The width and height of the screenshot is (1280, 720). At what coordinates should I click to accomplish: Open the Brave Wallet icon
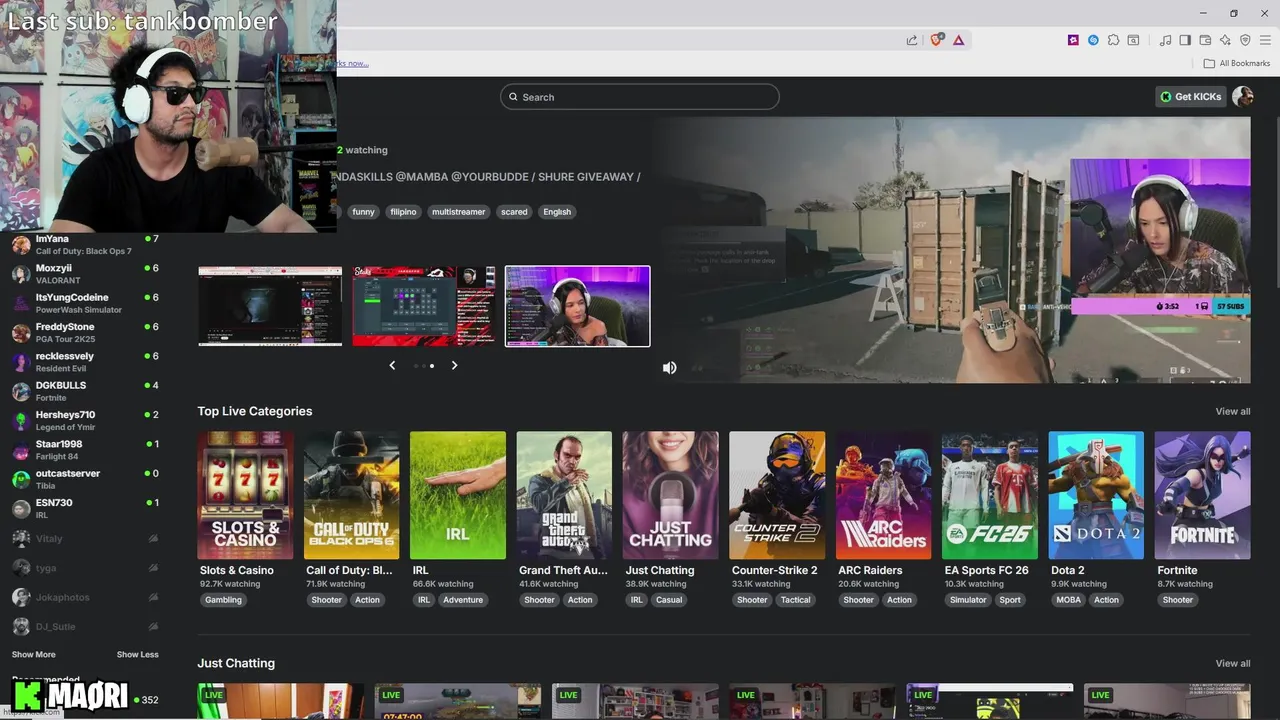[x=1205, y=40]
